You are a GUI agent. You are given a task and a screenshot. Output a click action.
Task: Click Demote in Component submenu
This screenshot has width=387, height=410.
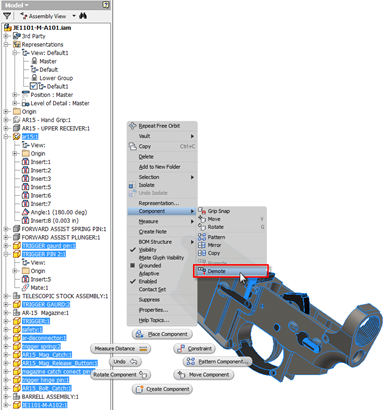click(231, 271)
